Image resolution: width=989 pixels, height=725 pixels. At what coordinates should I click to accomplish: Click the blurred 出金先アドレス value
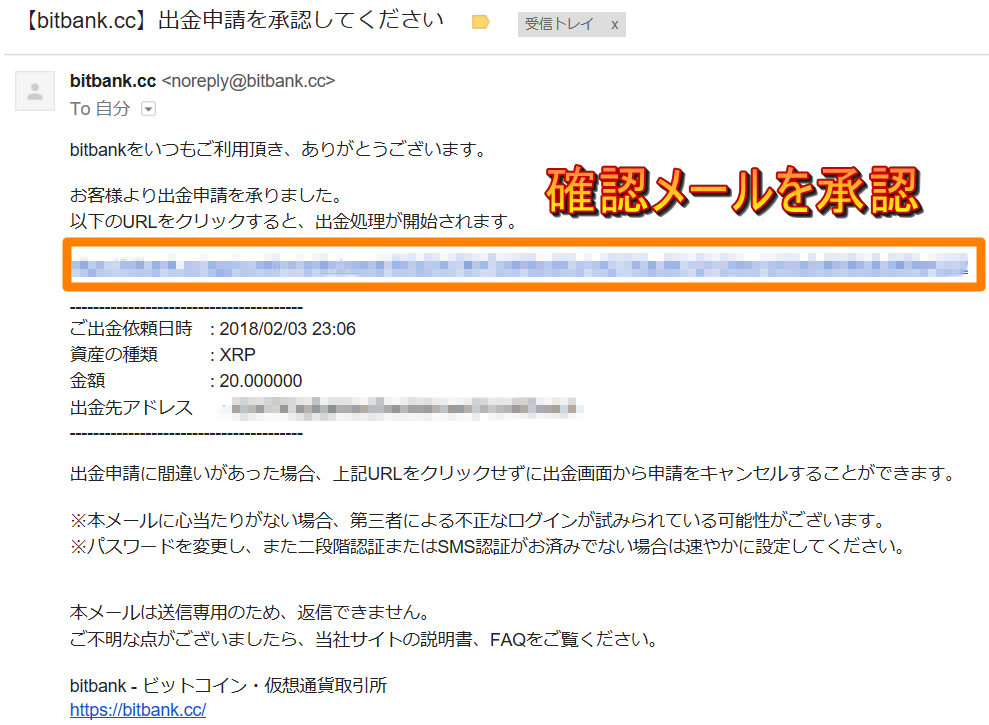404,408
